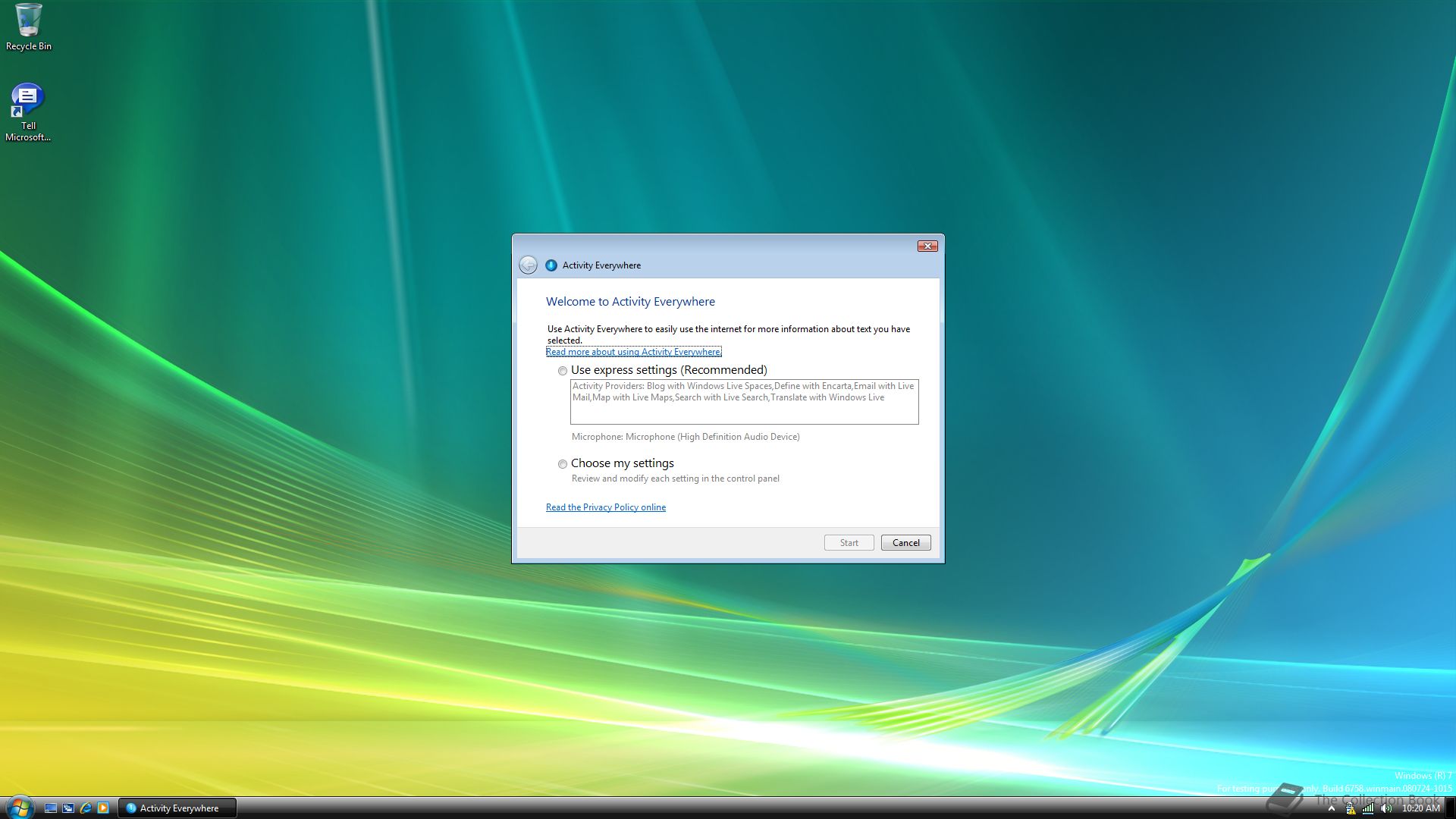Open the network signal tray icon
The height and width of the screenshot is (819, 1456).
[1368, 808]
